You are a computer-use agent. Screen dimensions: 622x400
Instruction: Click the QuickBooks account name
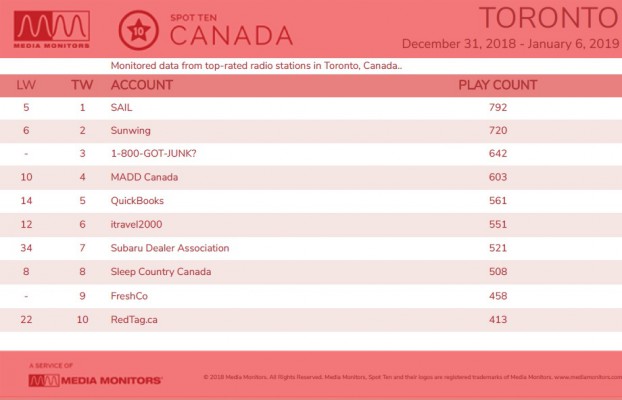pyautogui.click(x=137, y=201)
